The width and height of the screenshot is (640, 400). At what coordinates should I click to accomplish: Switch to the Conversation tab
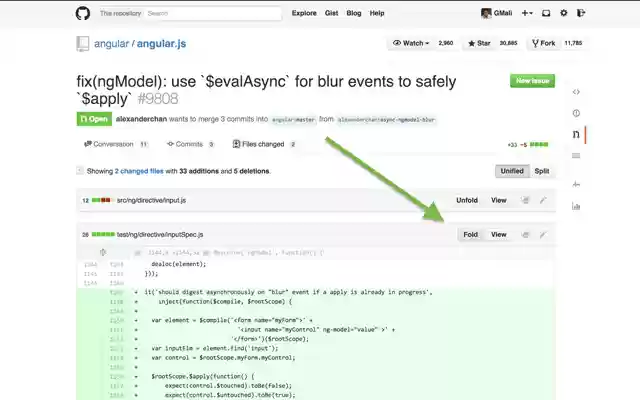click(x=116, y=144)
